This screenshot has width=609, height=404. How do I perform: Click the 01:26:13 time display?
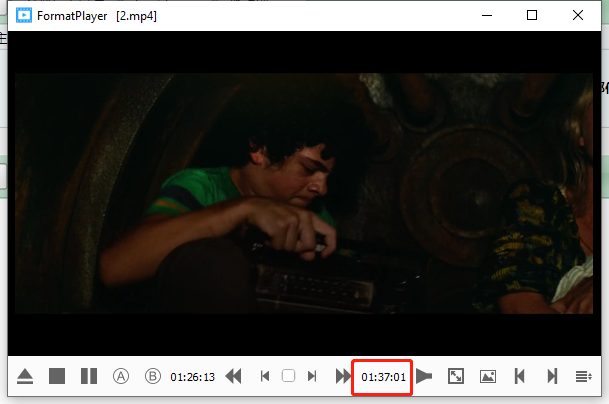point(193,377)
